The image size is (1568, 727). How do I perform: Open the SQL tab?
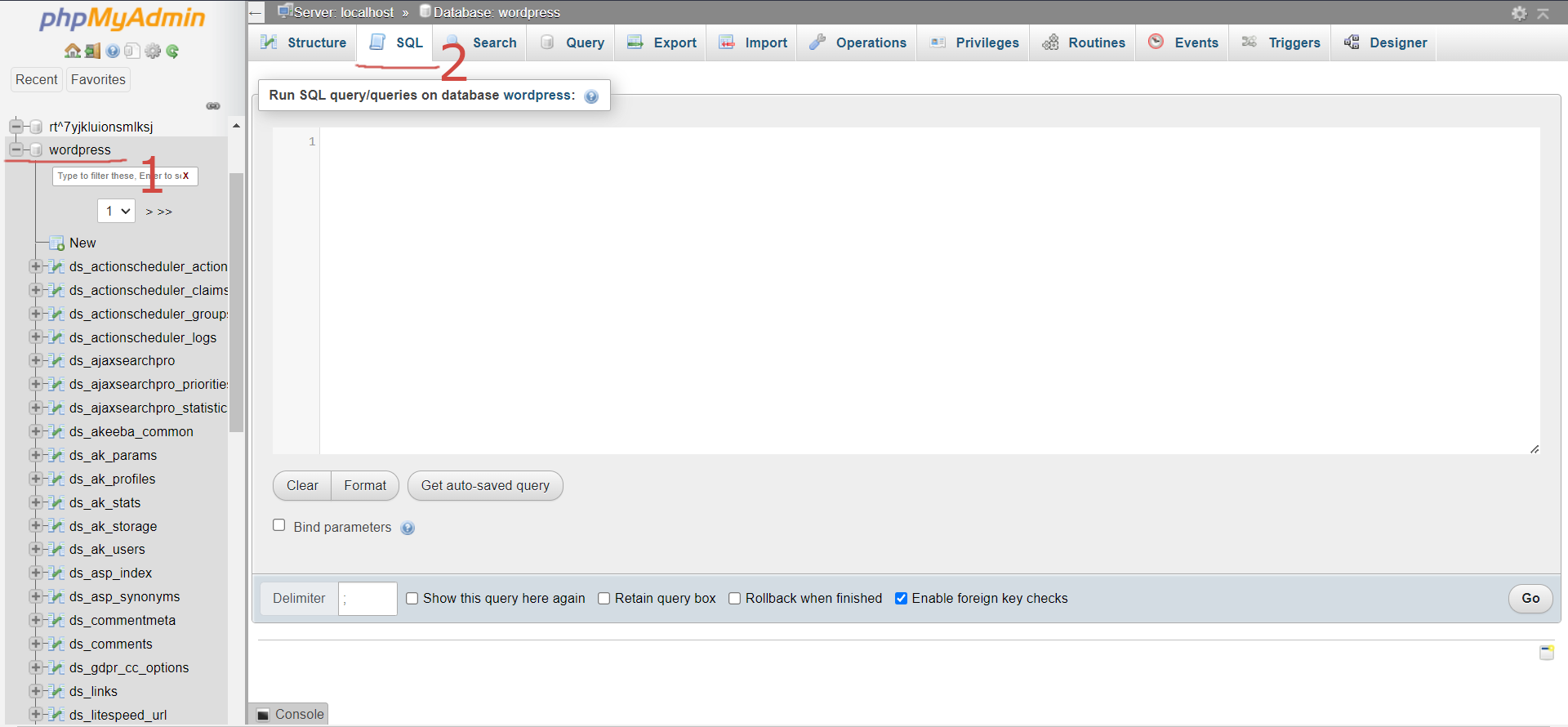click(397, 42)
